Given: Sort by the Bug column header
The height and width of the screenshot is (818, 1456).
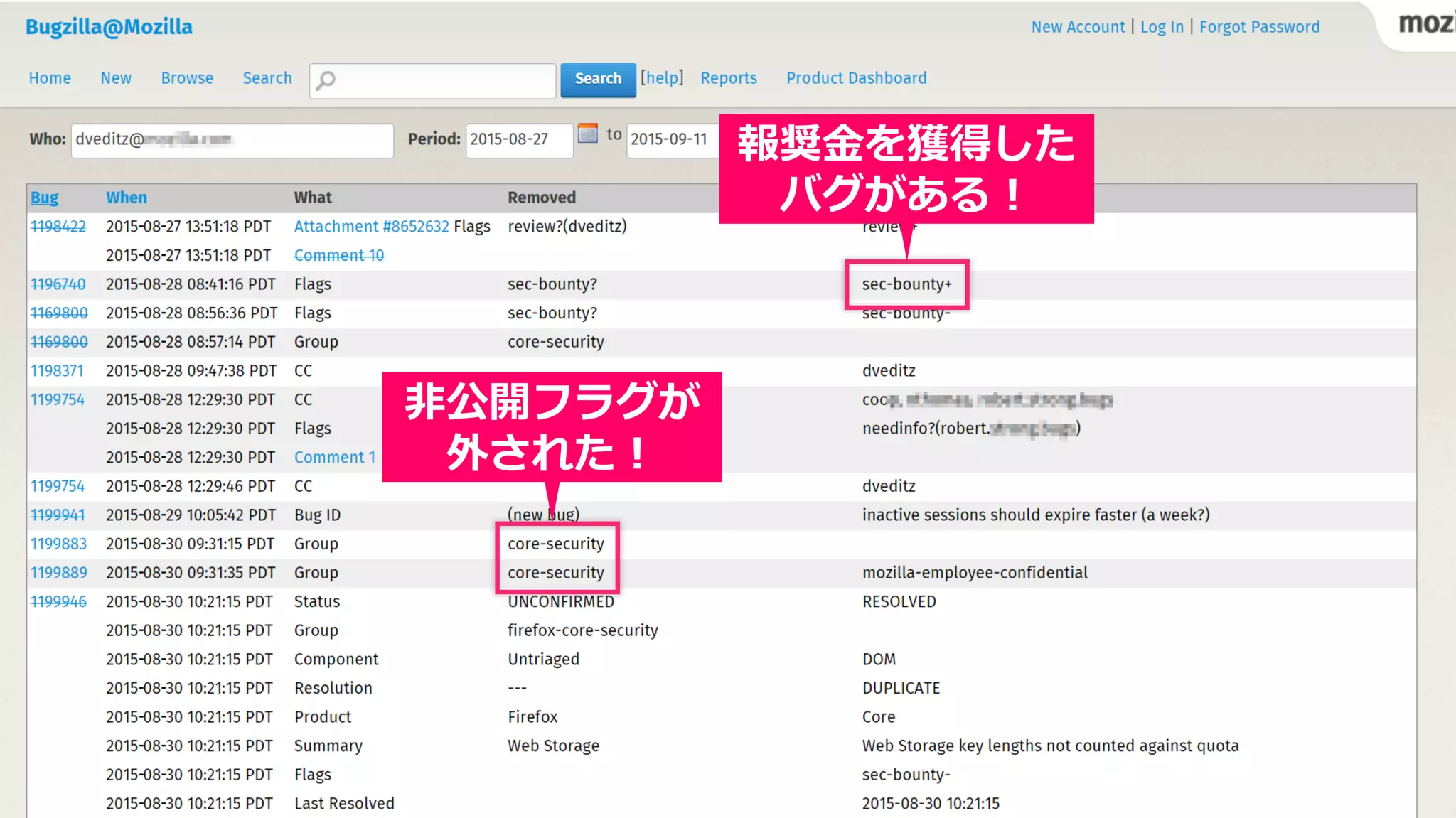Looking at the screenshot, I should pyautogui.click(x=44, y=198).
